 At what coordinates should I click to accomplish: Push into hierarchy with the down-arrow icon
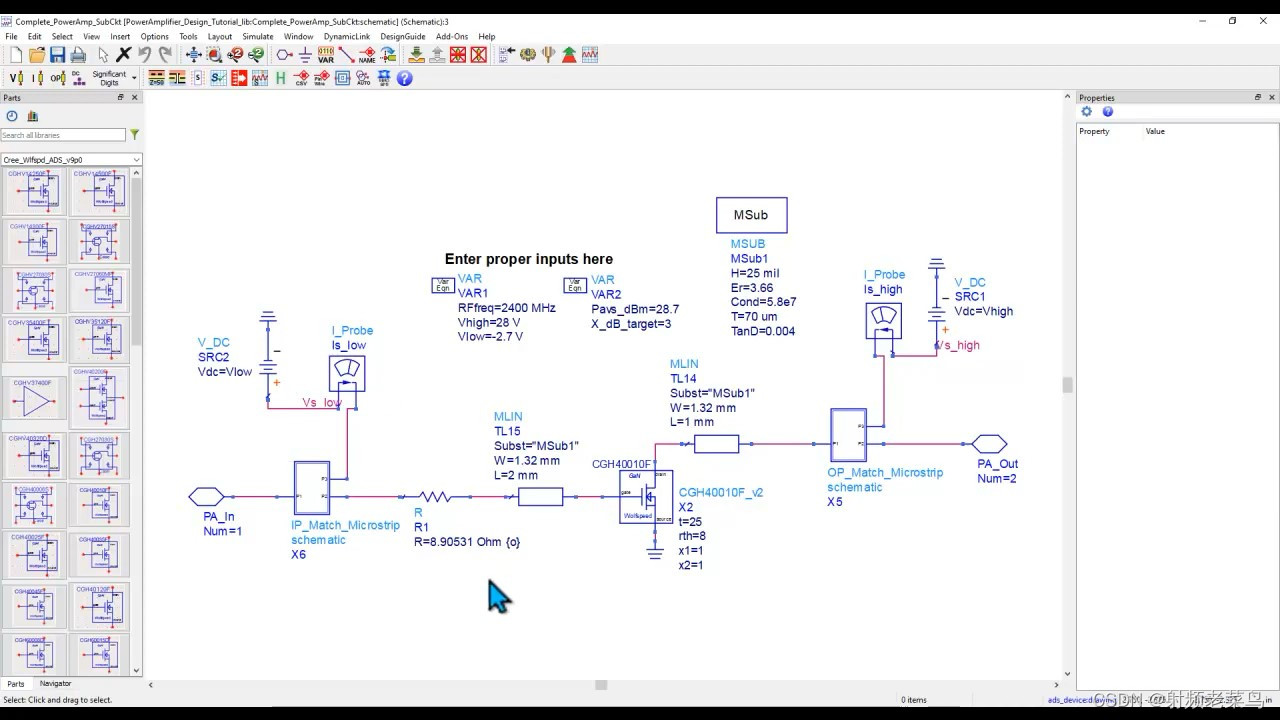[417, 55]
